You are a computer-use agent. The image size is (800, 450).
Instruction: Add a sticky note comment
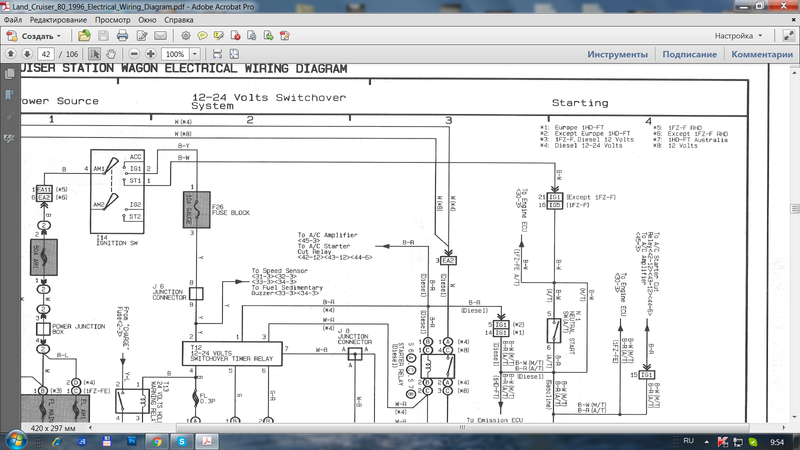[203, 35]
